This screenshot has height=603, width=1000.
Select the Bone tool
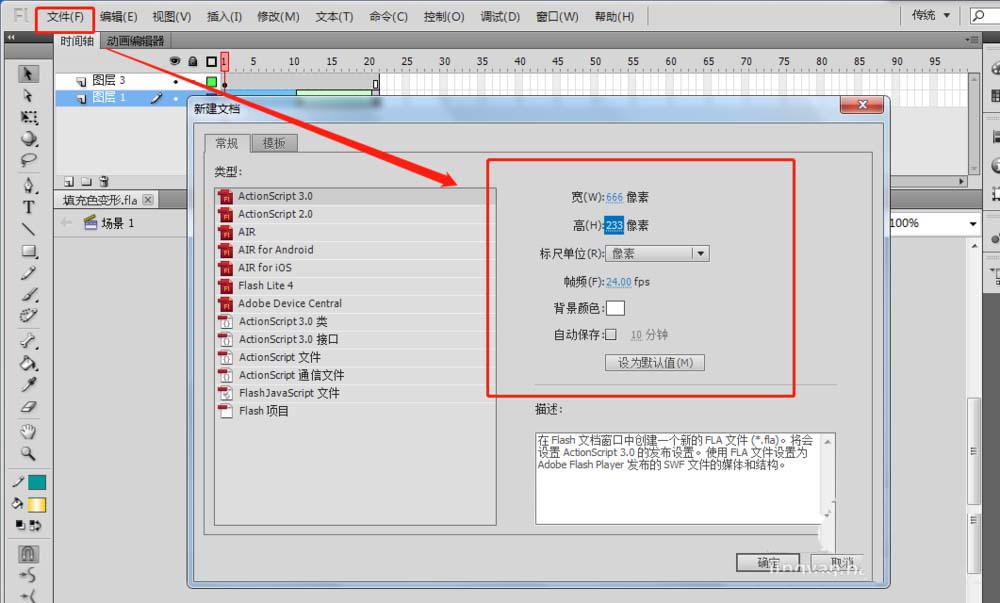coord(29,341)
